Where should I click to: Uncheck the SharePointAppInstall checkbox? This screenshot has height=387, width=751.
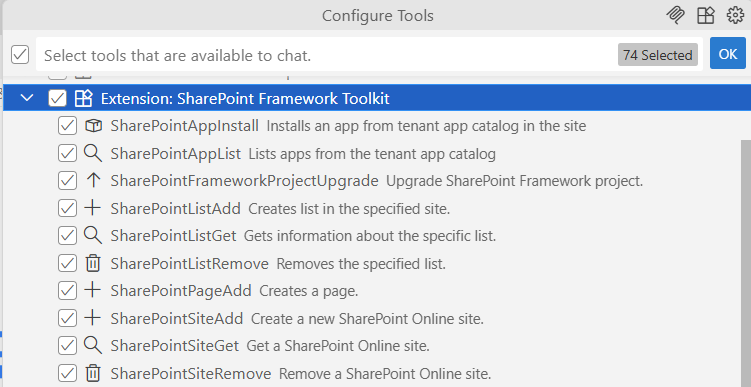67,126
